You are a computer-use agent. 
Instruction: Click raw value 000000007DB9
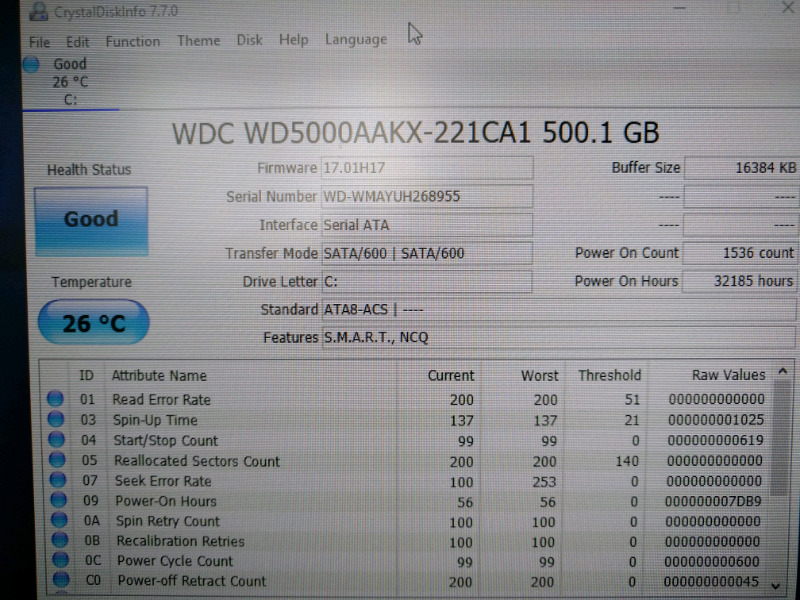[713, 501]
